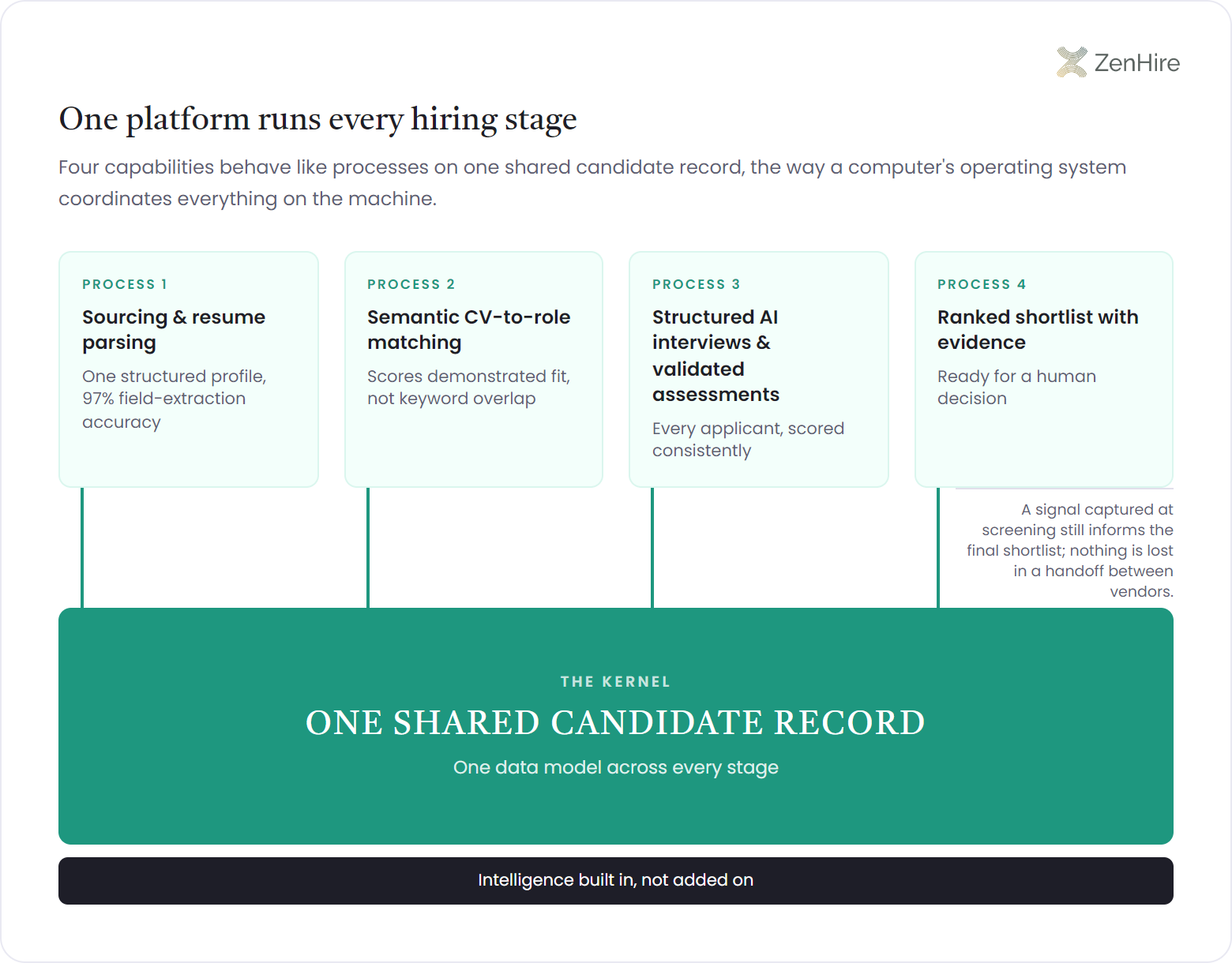Click the 'One platform runs every hiring stage' heading
Viewport: 1232px width, 963px height.
(317, 119)
